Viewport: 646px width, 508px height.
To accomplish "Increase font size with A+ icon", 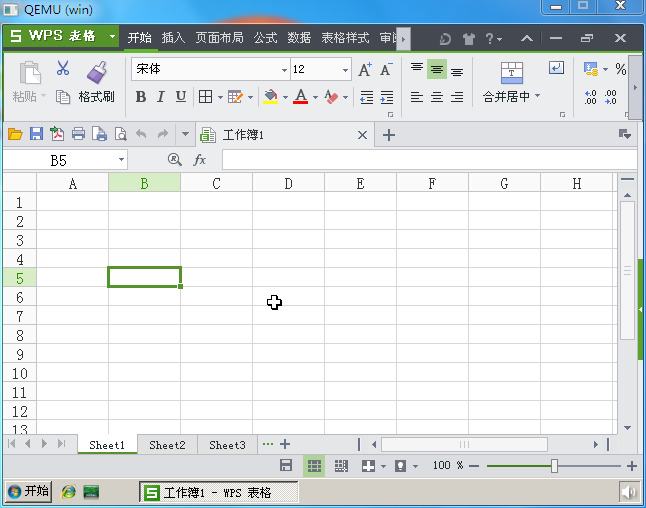I will (x=365, y=69).
